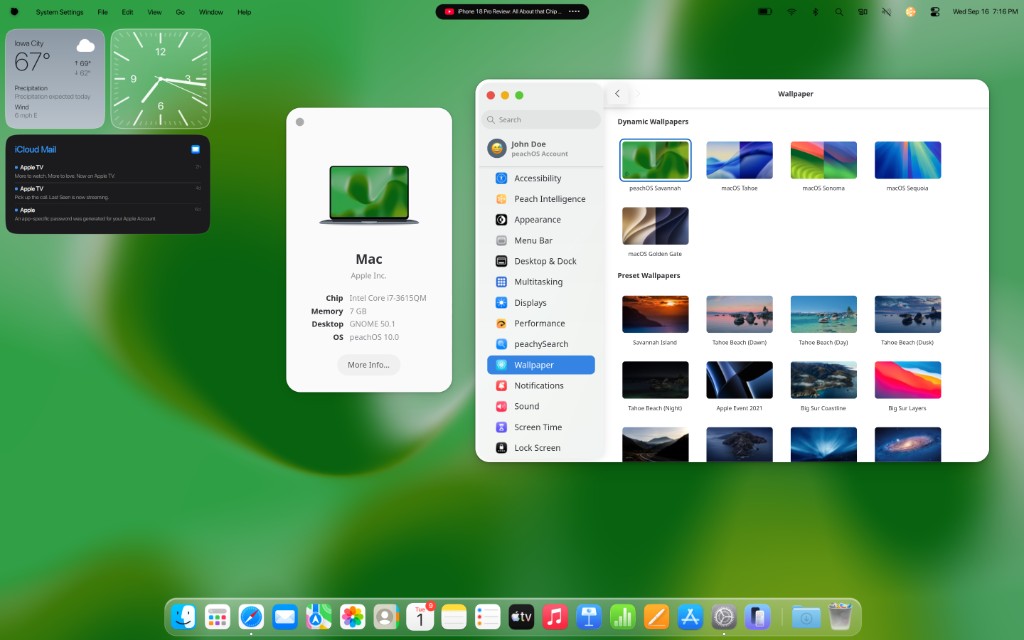Open the John Doe peachOS Account
The height and width of the screenshot is (640, 1024).
point(541,149)
